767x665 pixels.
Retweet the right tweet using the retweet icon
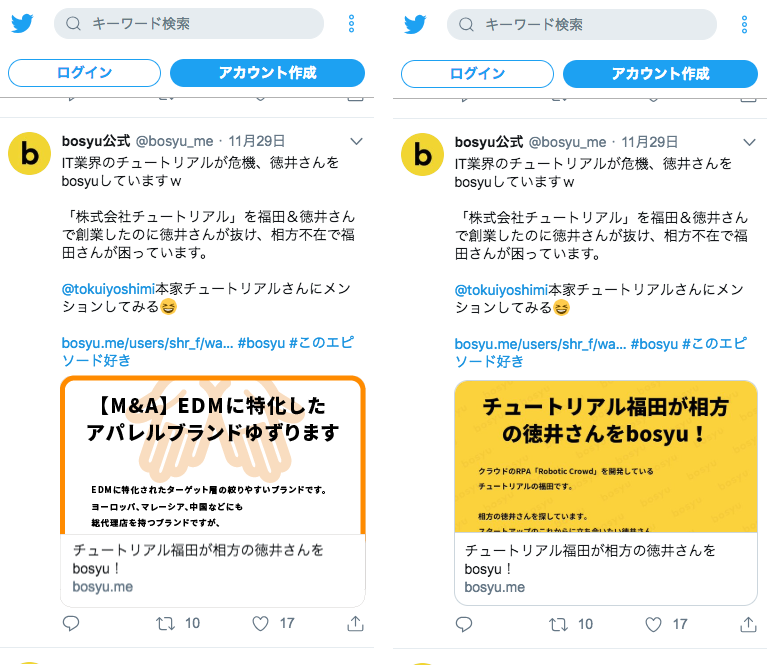(558, 624)
